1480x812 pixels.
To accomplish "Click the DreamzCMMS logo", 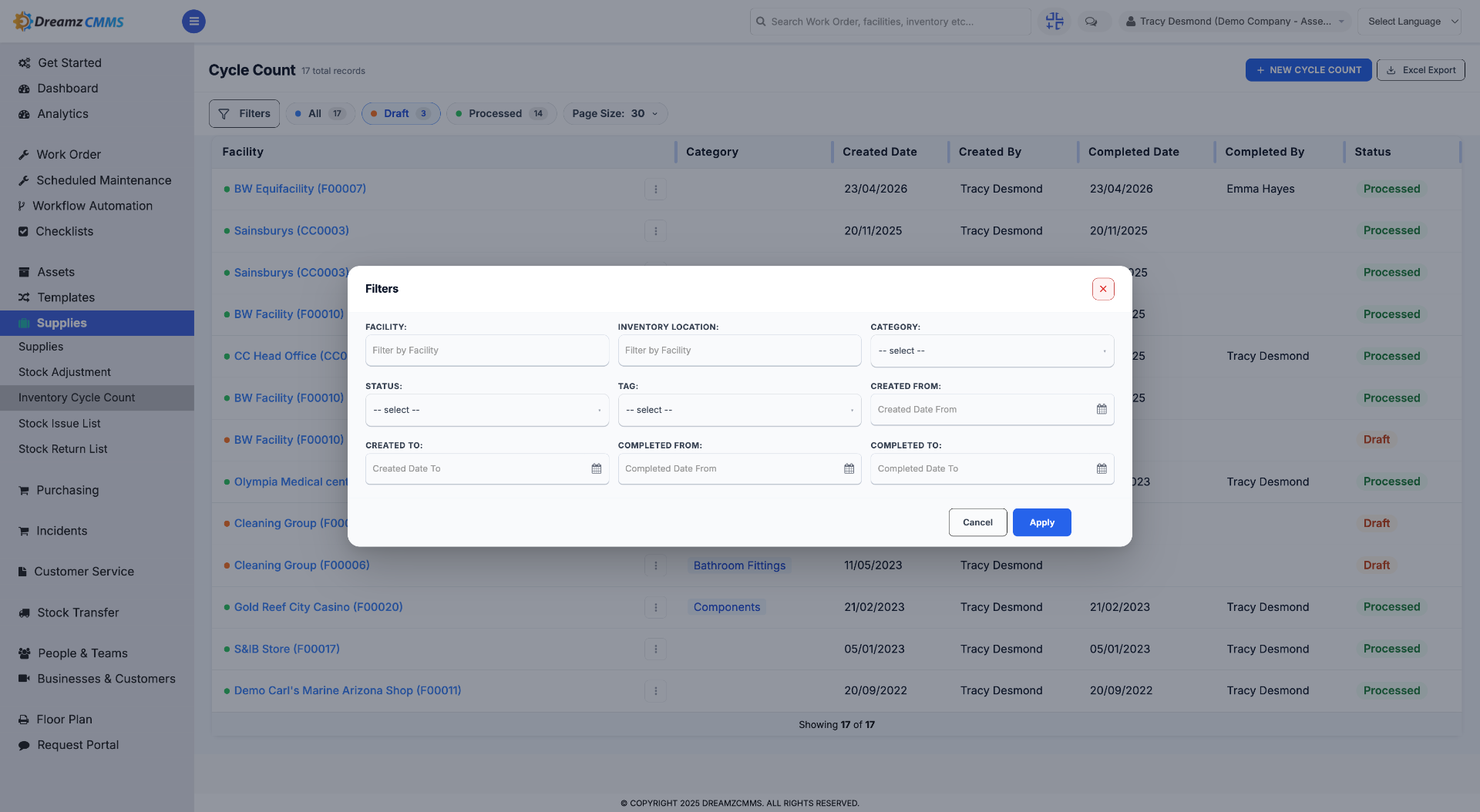I will coord(69,22).
